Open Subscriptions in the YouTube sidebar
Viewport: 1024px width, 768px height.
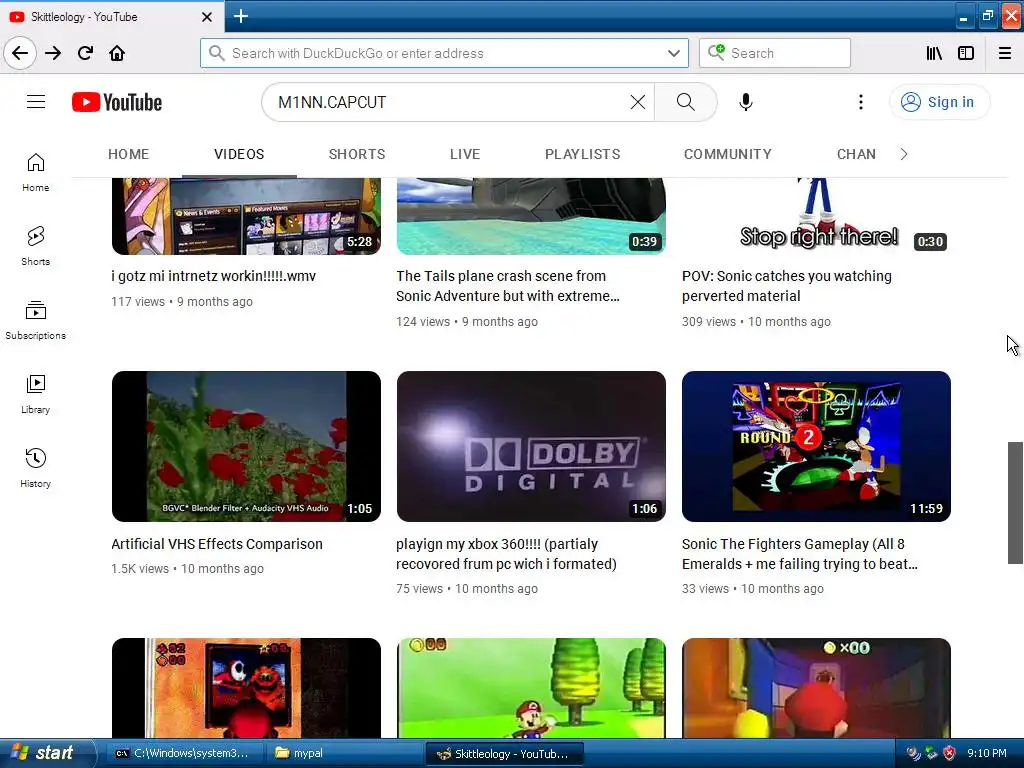(x=35, y=320)
